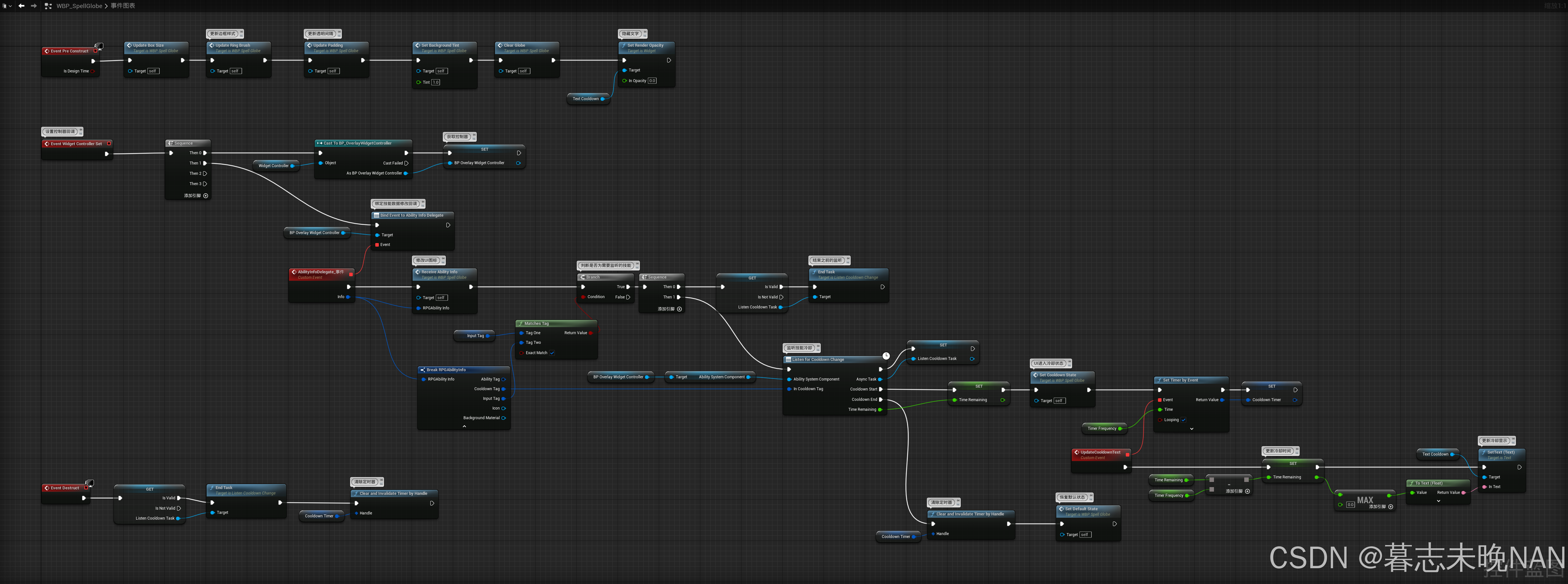The image size is (1568, 584).
Task: Click the blueprint graph icon beside WBP_SpellGlobe
Action: [x=48, y=6]
